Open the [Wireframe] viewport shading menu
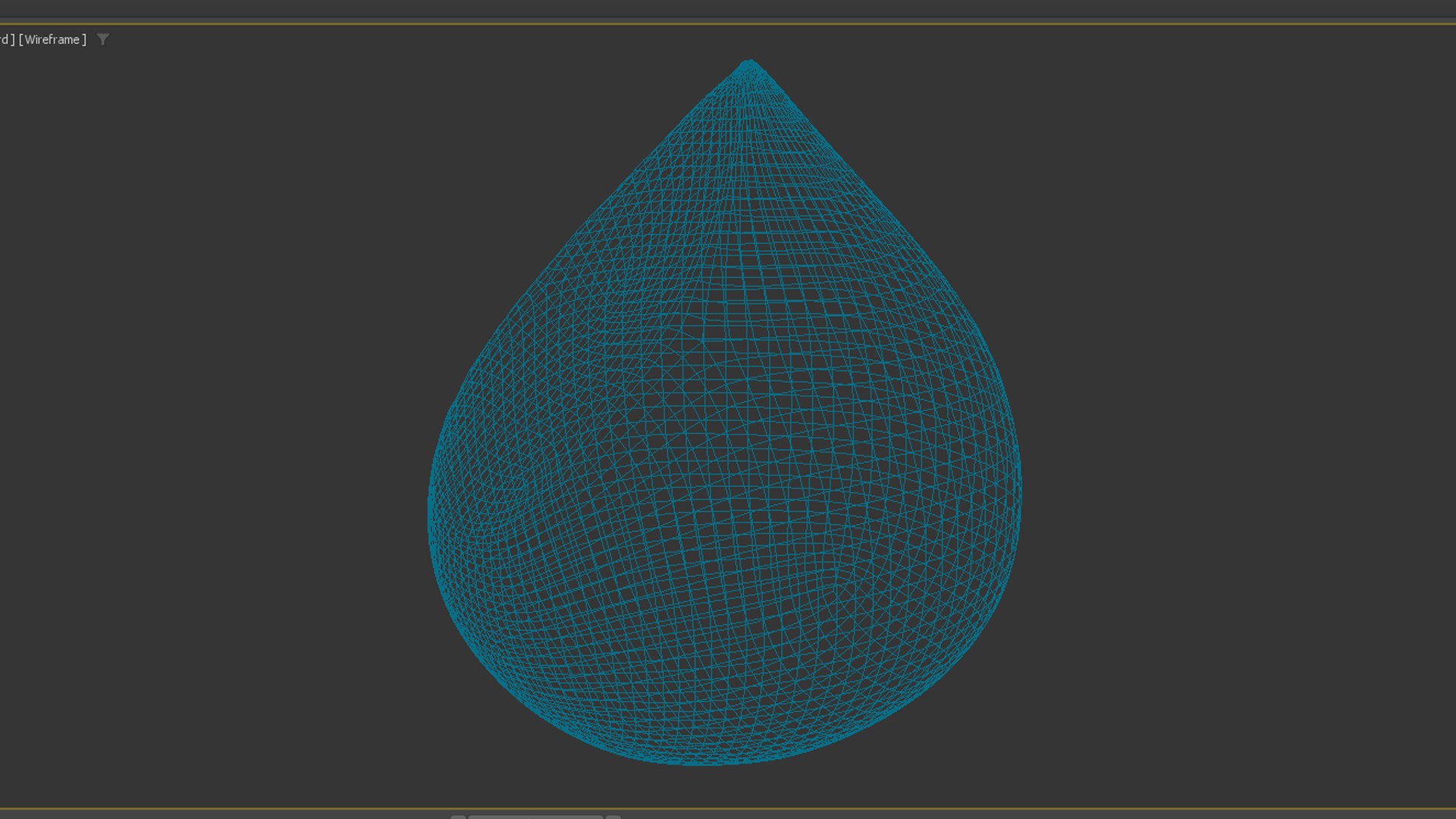The width and height of the screenshot is (1456, 819). click(x=52, y=39)
